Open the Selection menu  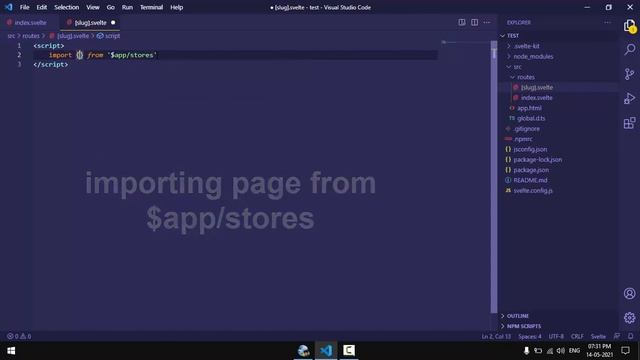(x=67, y=7)
